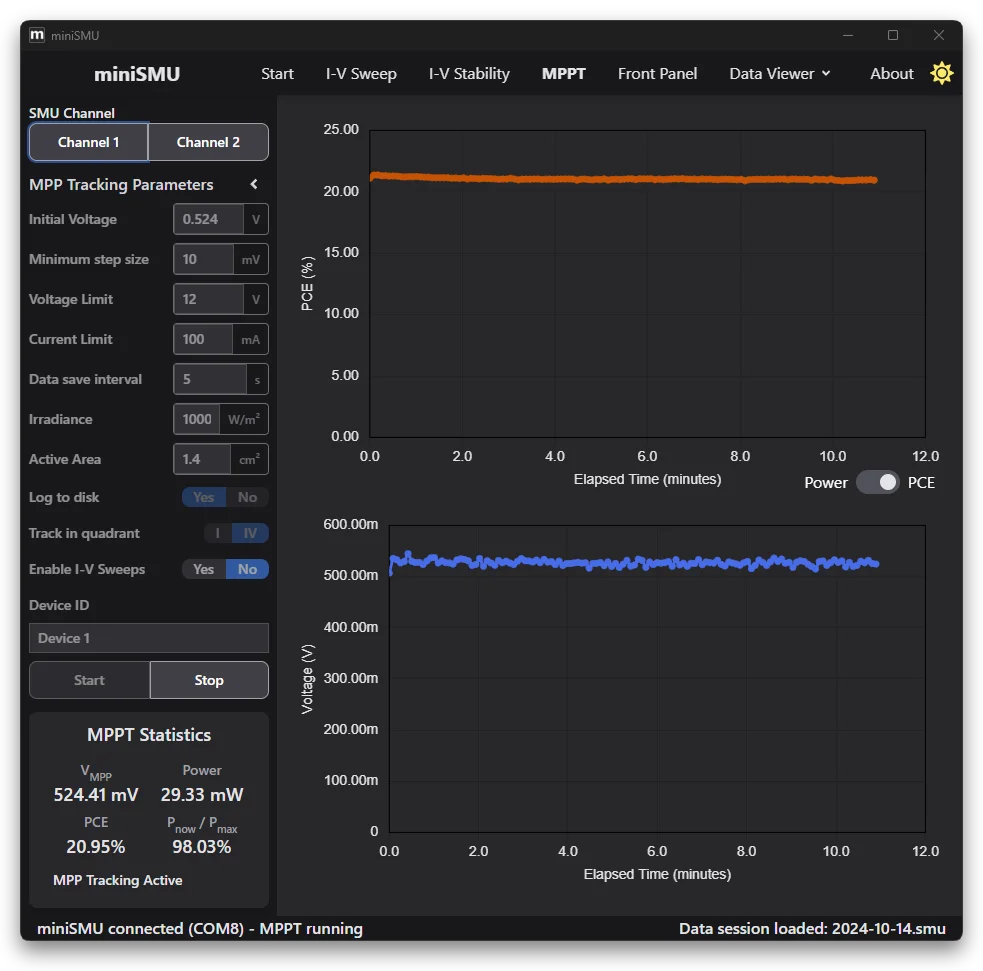Track in quadrant IV
This screenshot has height=971, width=983.
[x=250, y=533]
